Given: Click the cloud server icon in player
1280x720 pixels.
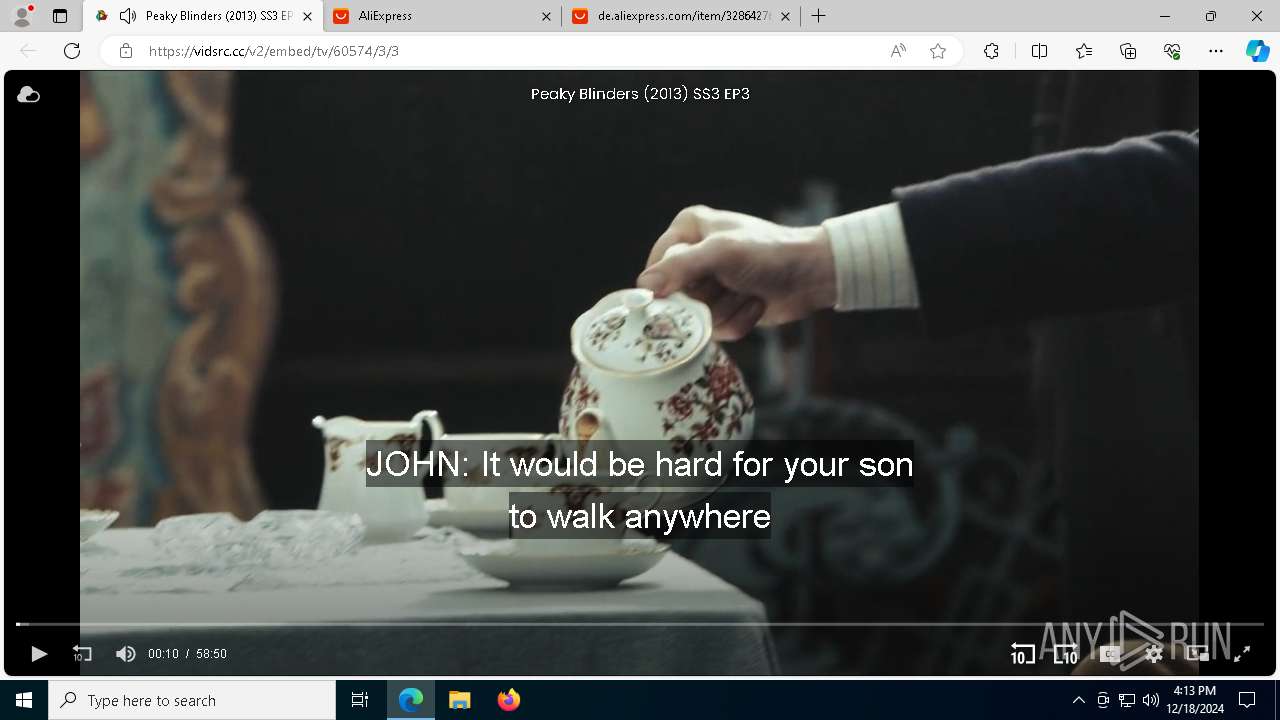Looking at the screenshot, I should [28, 94].
